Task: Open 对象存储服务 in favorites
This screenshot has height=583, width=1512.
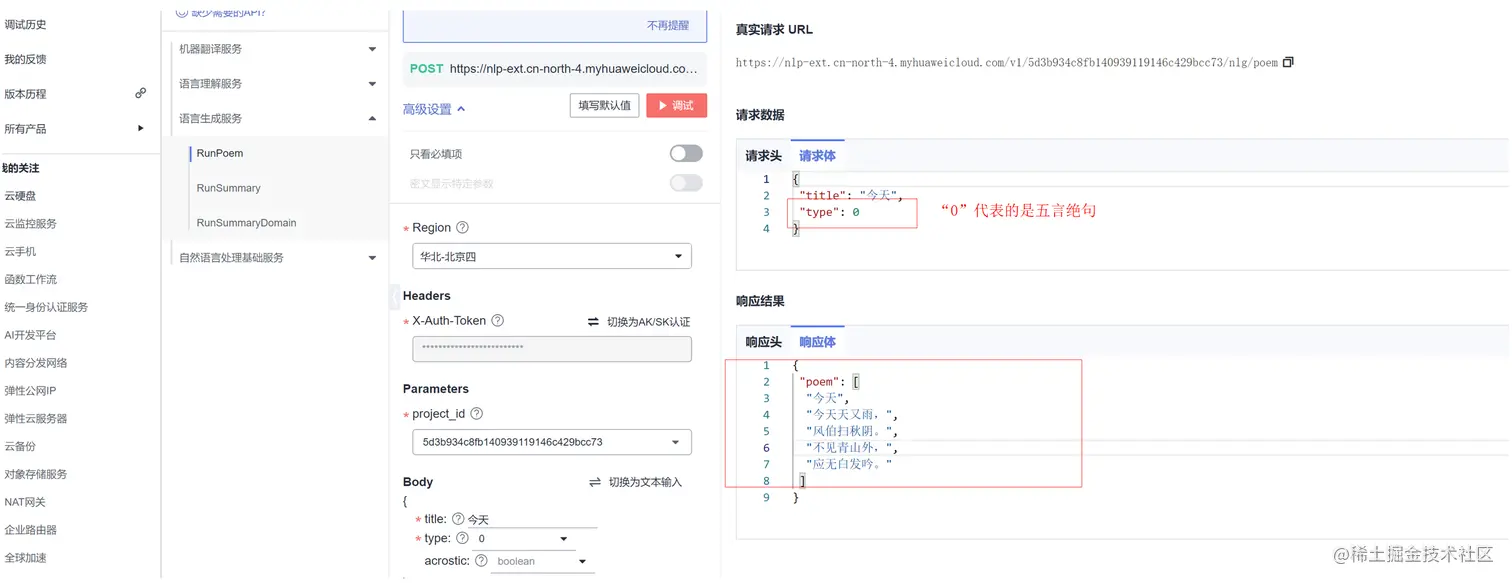Action: tap(36, 474)
